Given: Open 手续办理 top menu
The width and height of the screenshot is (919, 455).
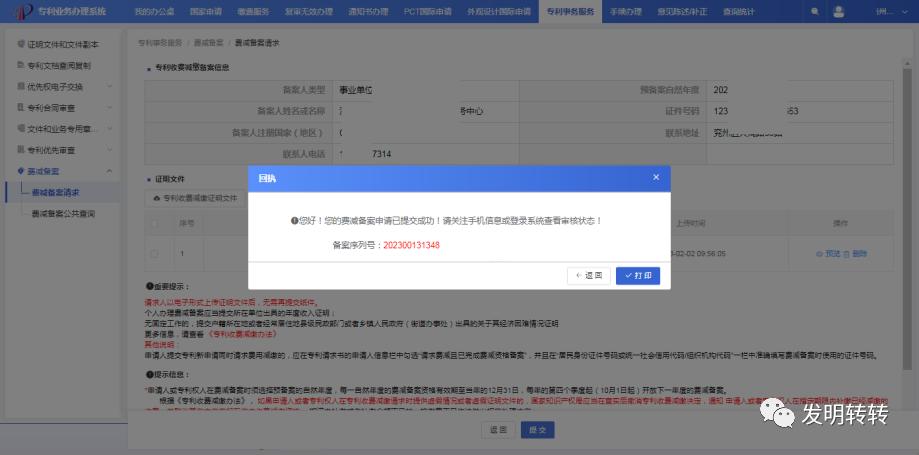Looking at the screenshot, I should (625, 12).
